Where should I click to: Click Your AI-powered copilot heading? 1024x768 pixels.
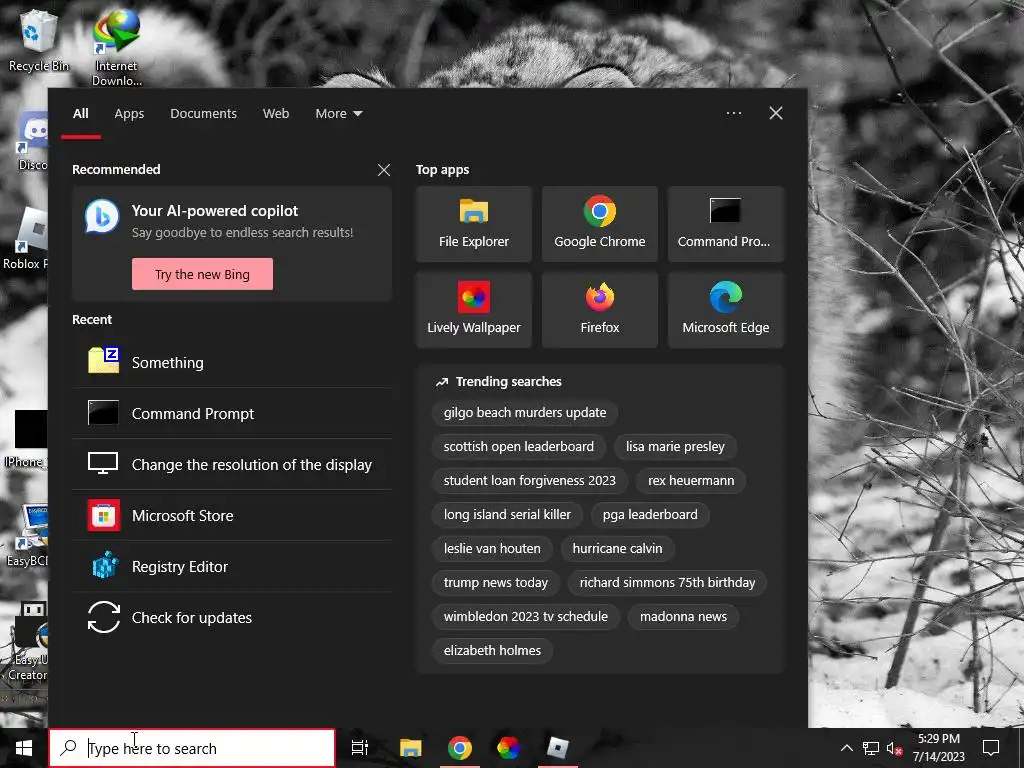click(x=215, y=211)
